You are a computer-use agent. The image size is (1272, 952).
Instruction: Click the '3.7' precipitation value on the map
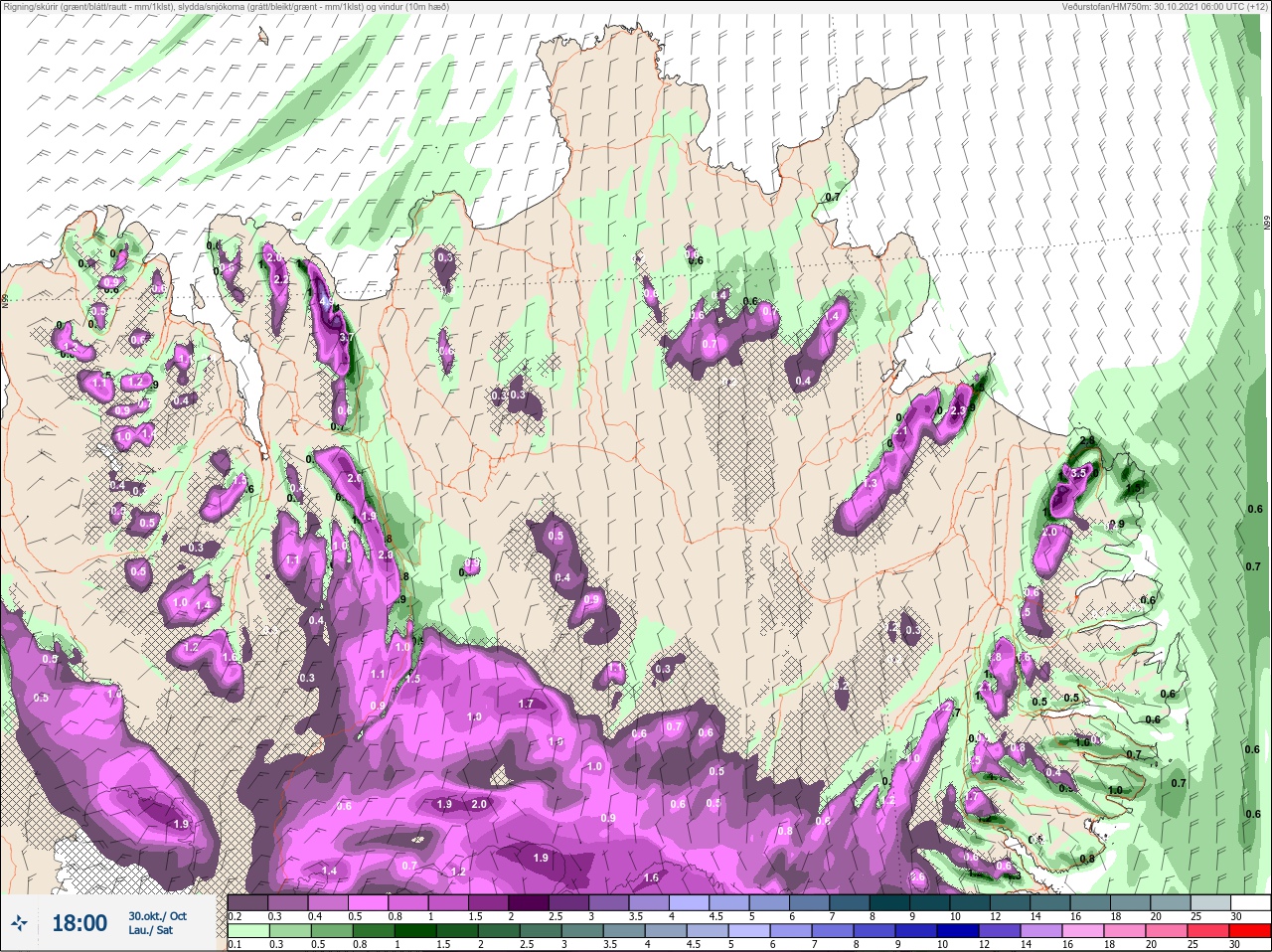[x=346, y=338]
